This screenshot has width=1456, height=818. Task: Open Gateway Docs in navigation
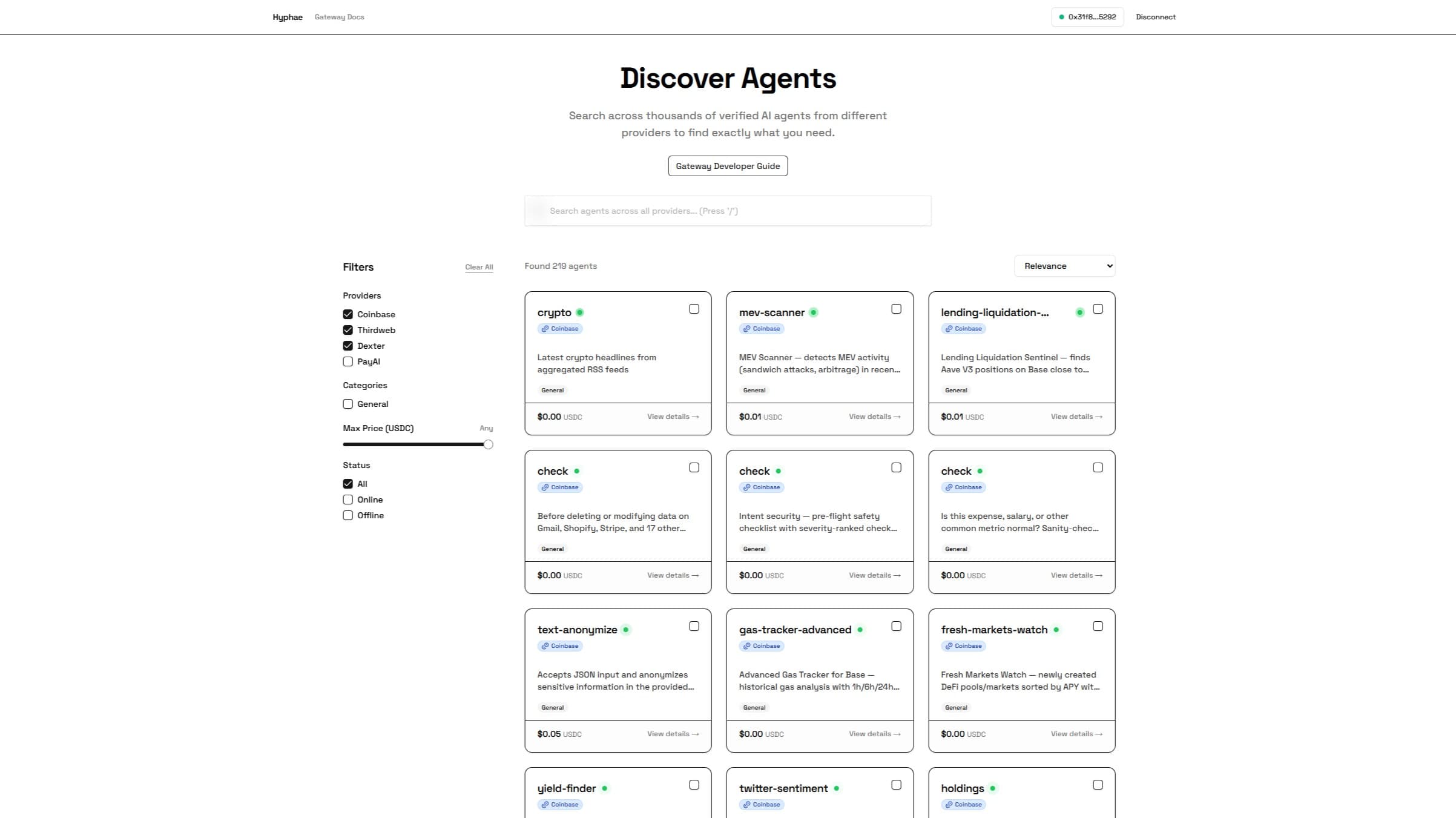[339, 17]
